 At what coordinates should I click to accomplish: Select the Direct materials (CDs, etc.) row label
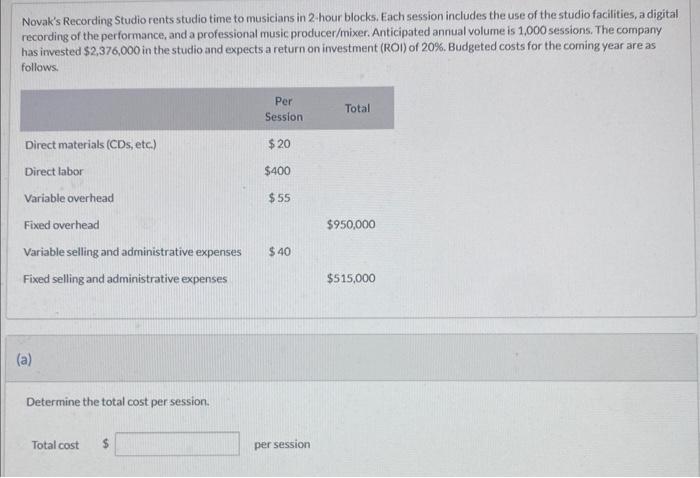click(x=91, y=145)
